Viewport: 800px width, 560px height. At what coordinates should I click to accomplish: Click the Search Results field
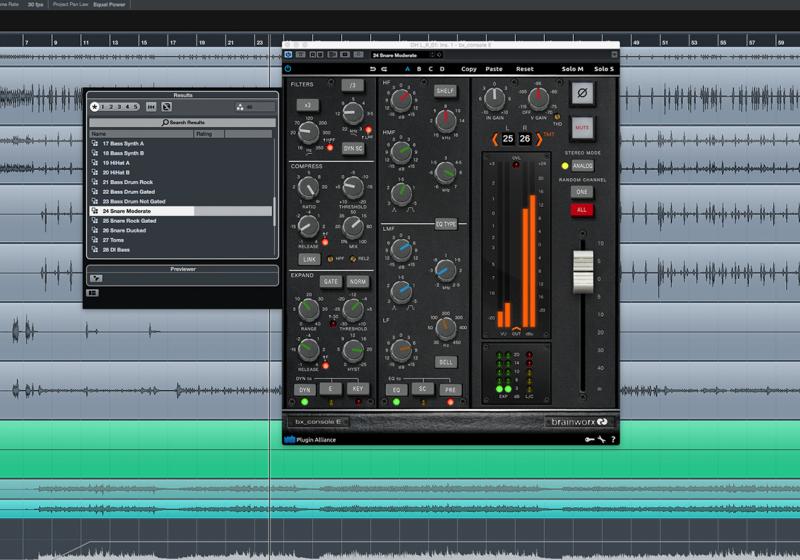coord(182,122)
